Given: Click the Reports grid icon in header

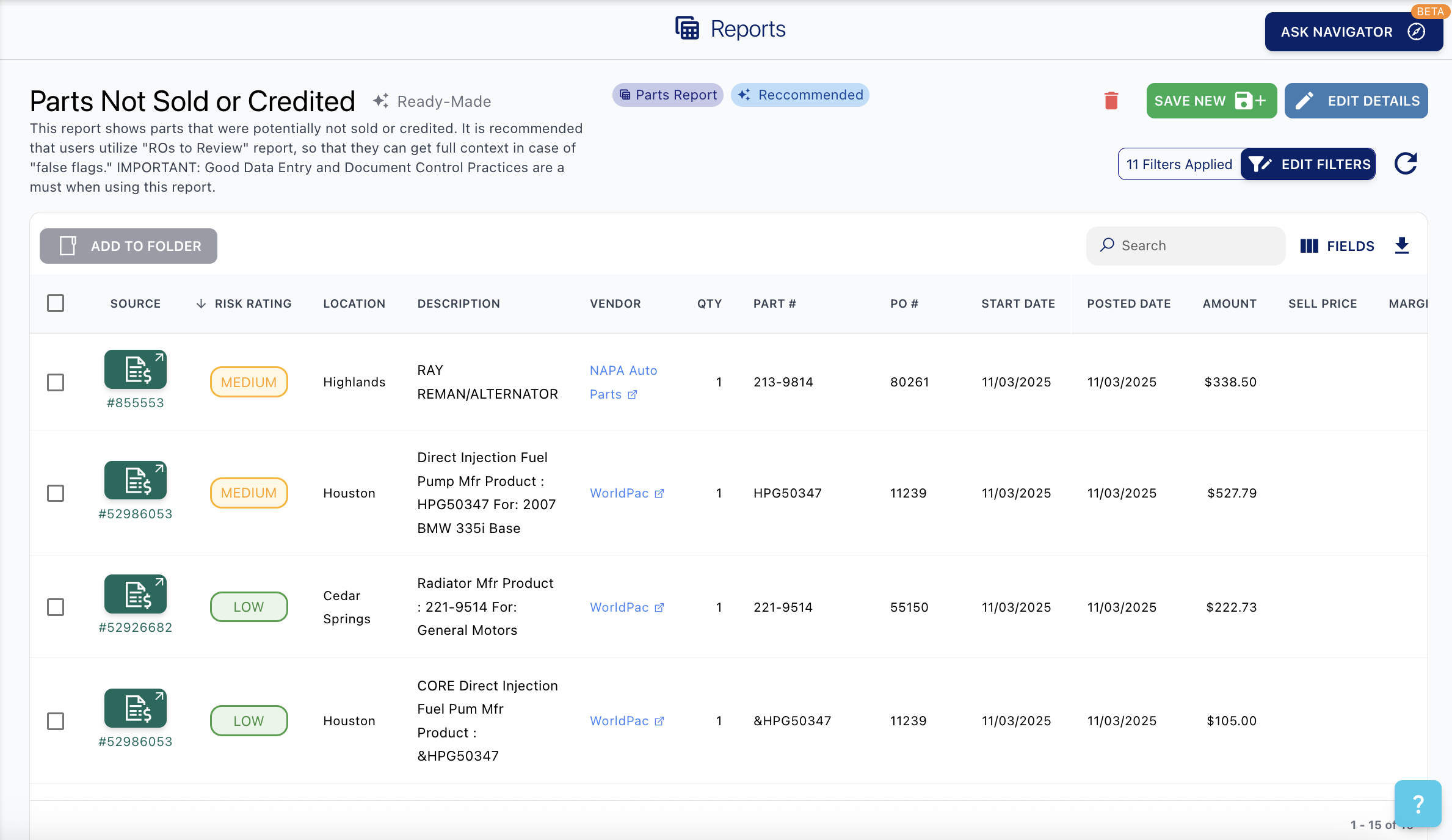Looking at the screenshot, I should pyautogui.click(x=686, y=27).
